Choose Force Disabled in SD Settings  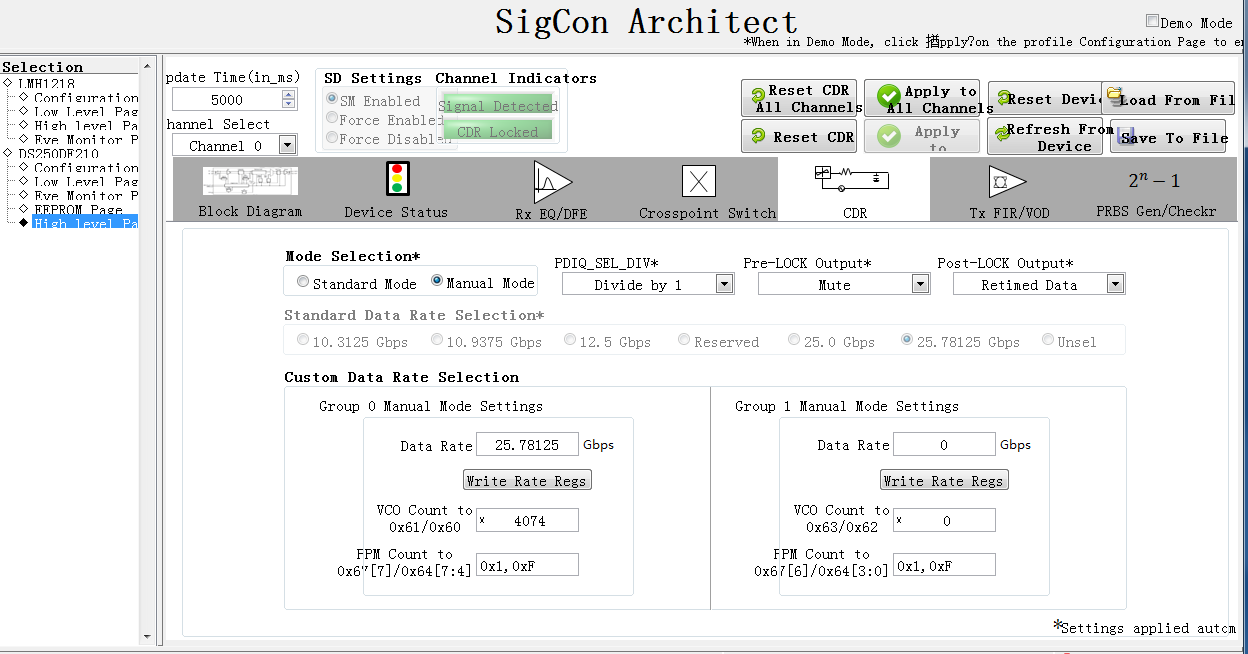pyautogui.click(x=332, y=138)
